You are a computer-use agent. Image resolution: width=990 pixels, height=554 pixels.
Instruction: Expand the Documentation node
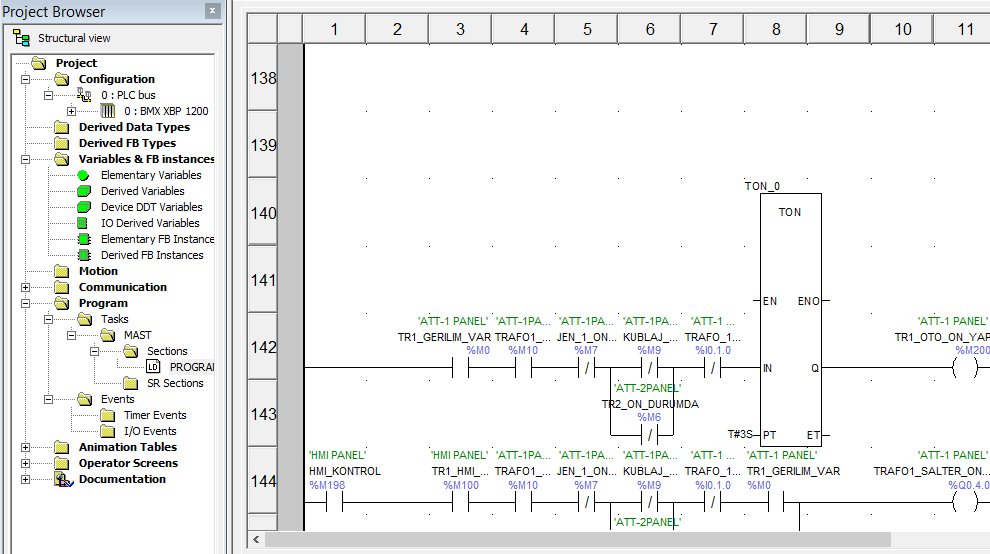[x=25, y=479]
